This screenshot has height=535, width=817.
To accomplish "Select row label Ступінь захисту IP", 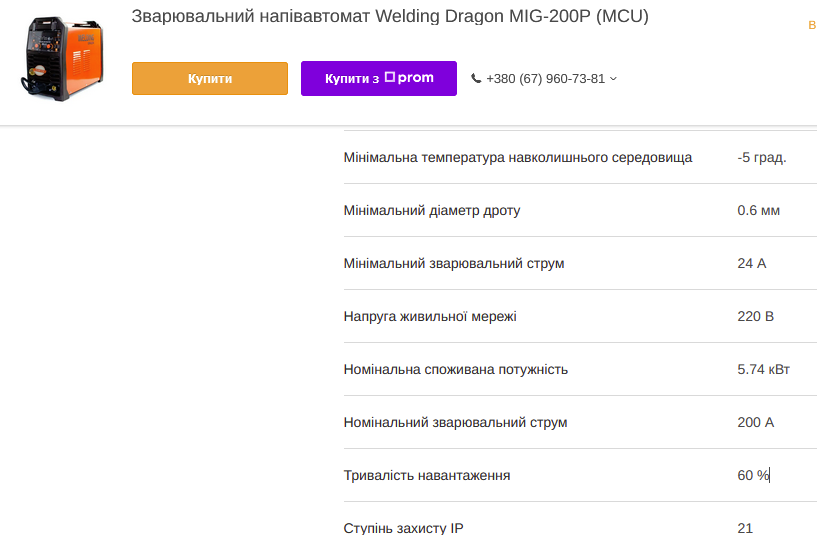I will pyautogui.click(x=403, y=528).
